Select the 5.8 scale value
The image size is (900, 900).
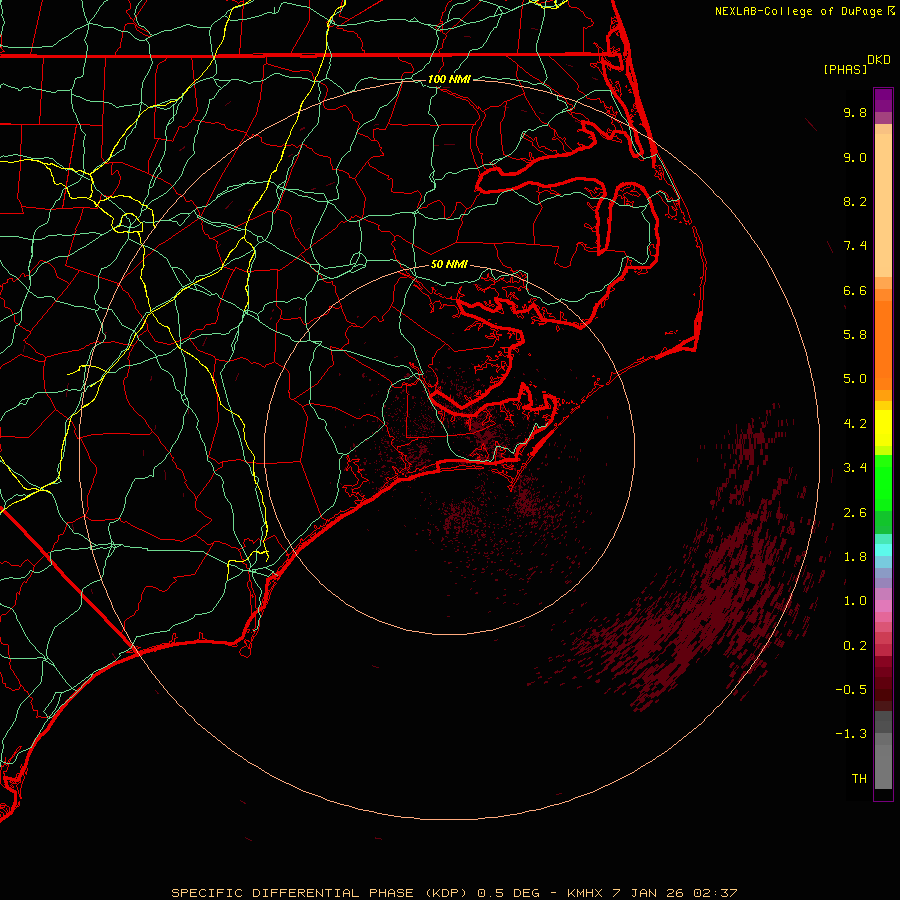(x=855, y=335)
